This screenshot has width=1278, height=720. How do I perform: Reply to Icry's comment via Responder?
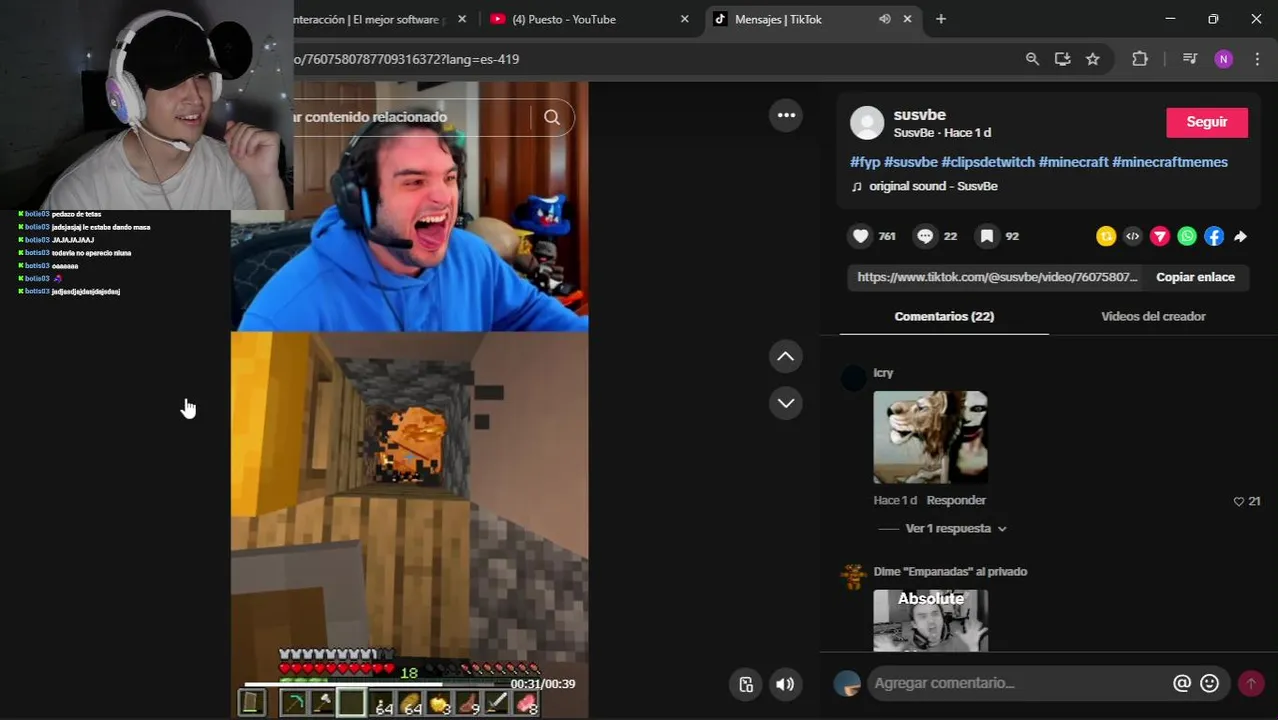click(956, 500)
